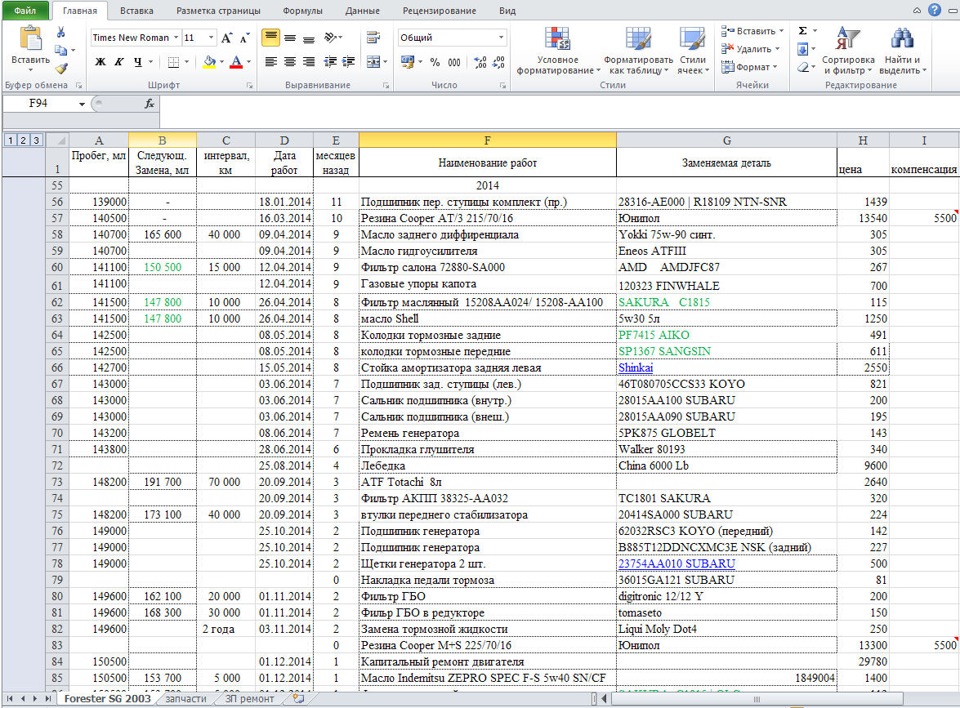Align text right
Viewport: 960px width, 708px height.
309,62
